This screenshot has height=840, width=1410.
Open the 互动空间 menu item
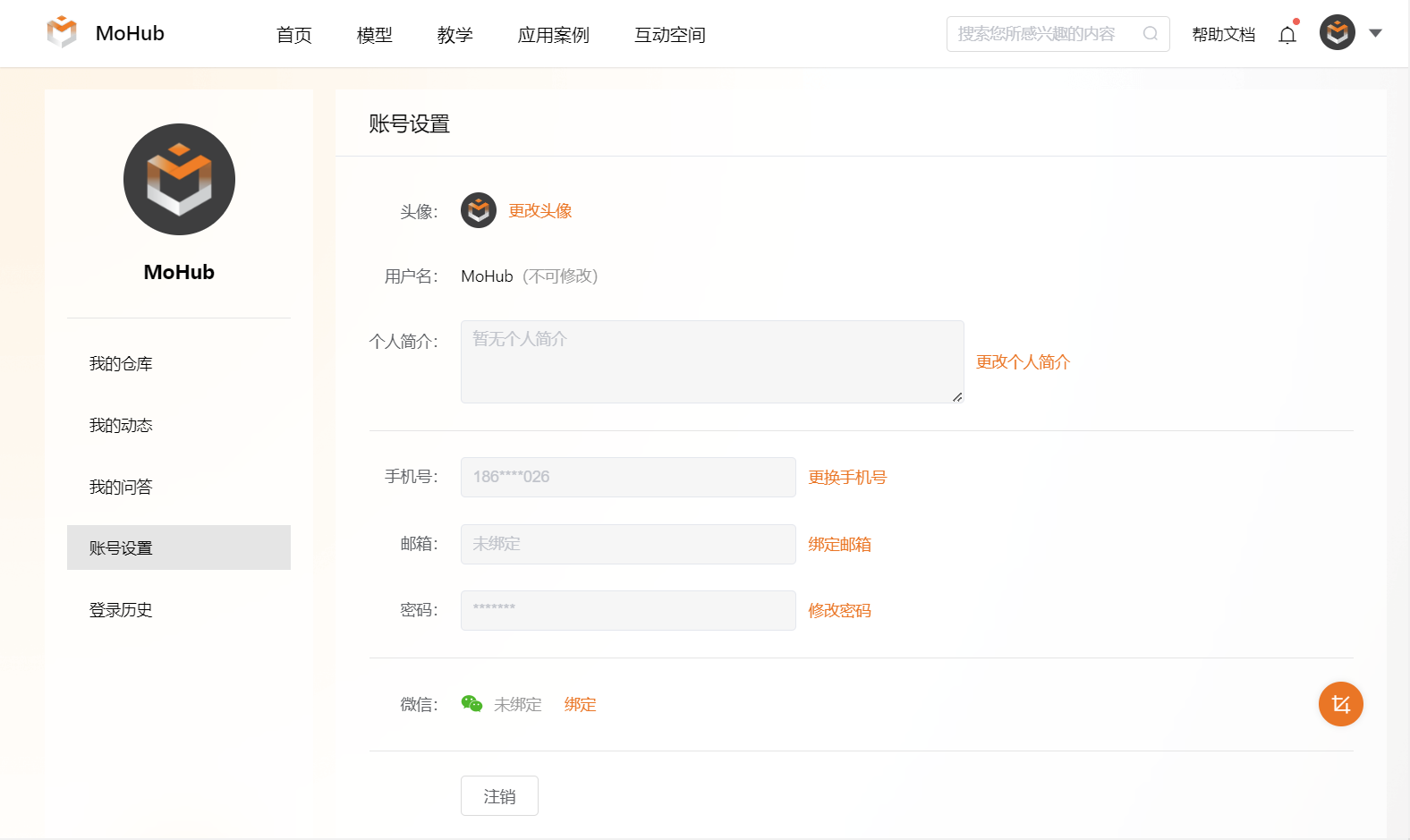(x=669, y=35)
